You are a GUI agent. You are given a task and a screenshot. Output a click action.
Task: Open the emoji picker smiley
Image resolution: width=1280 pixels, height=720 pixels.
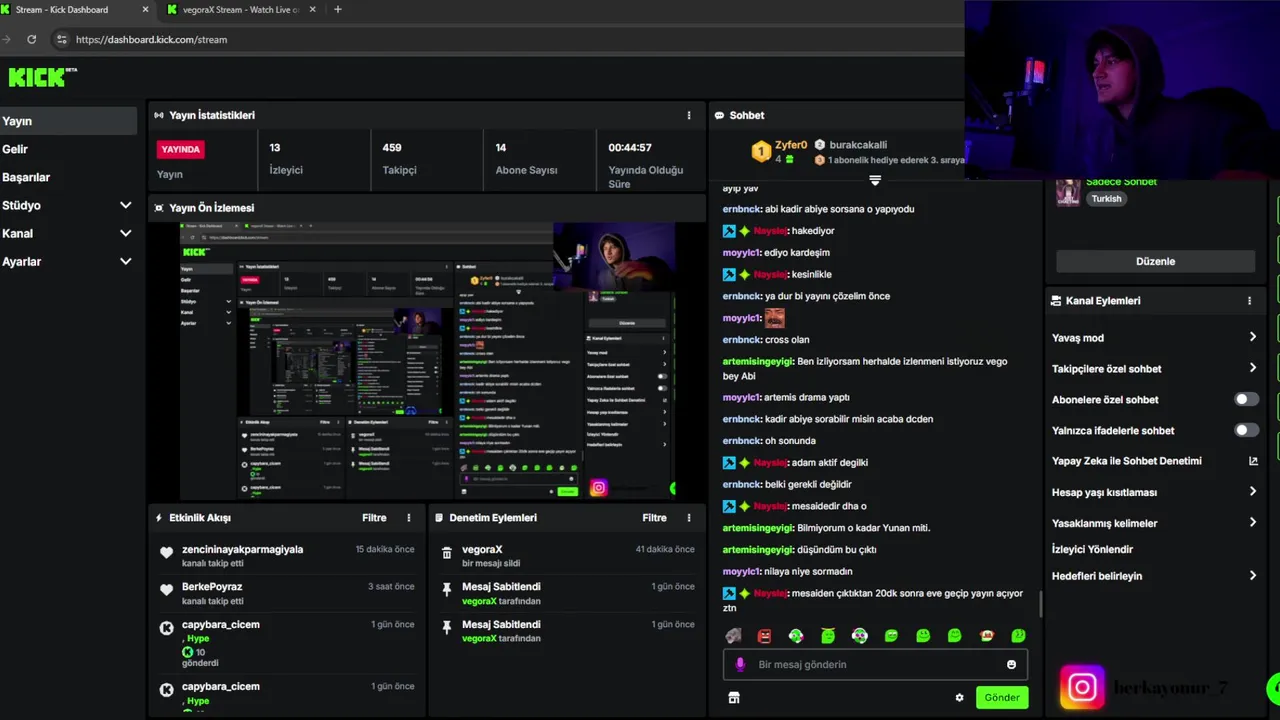1011,664
